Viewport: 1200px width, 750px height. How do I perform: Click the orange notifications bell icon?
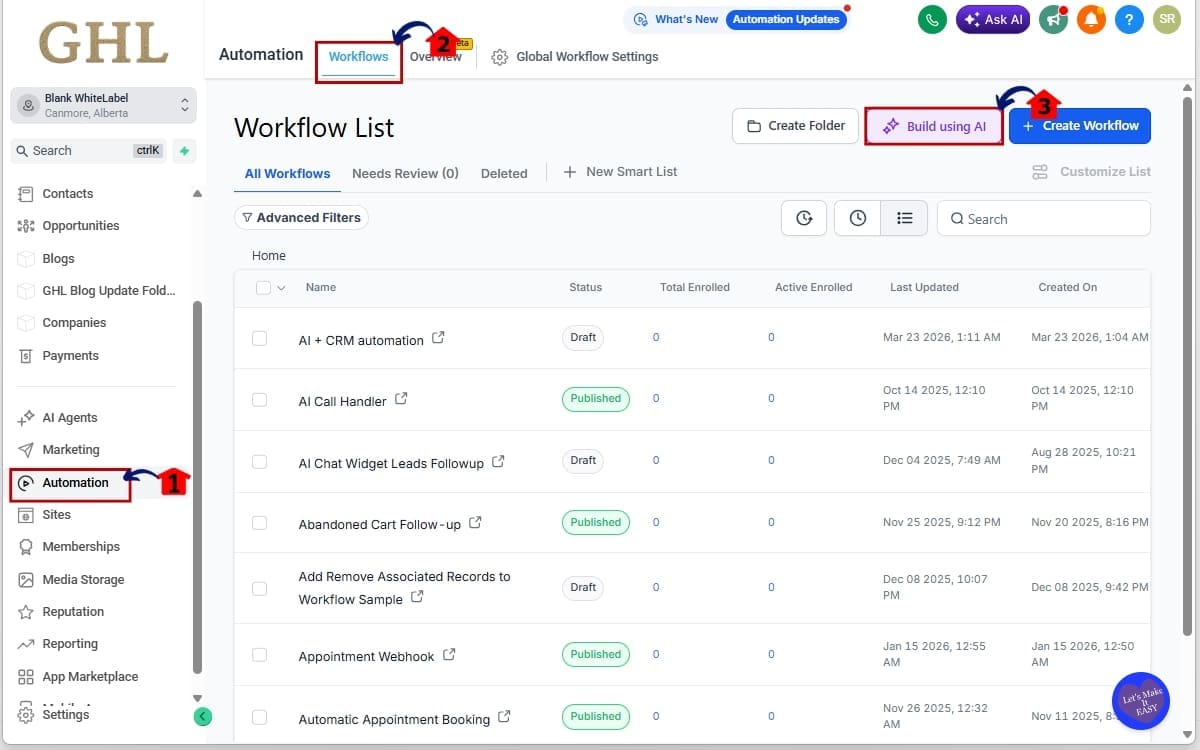point(1091,19)
